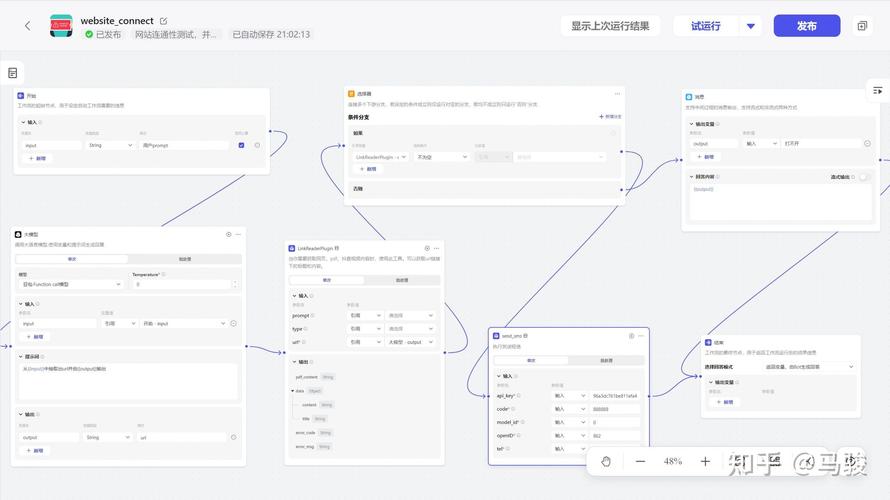This screenshot has height=500, width=890.
Task: Open the three-dot menu on 大模型 node
Action: click(239, 234)
